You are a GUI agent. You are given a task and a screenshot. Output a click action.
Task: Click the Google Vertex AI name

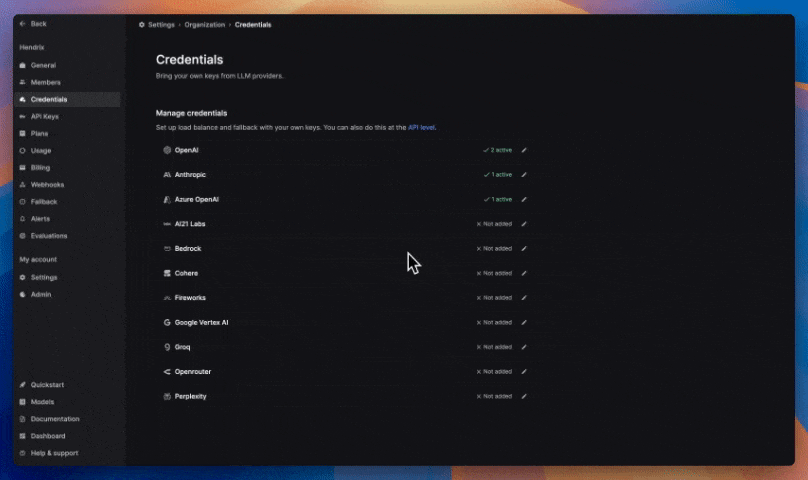pyautogui.click(x=201, y=322)
